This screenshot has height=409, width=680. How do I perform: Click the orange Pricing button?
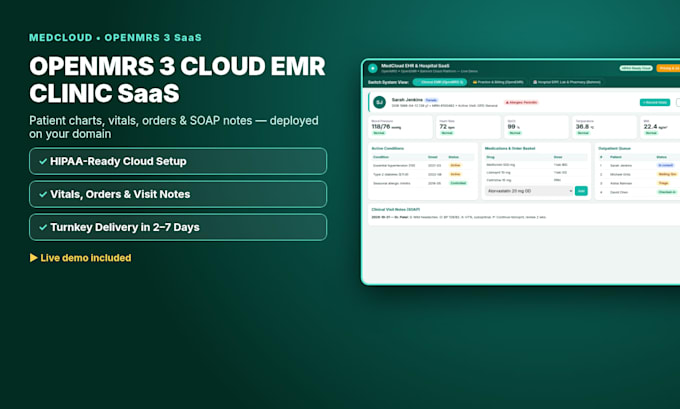coord(668,68)
